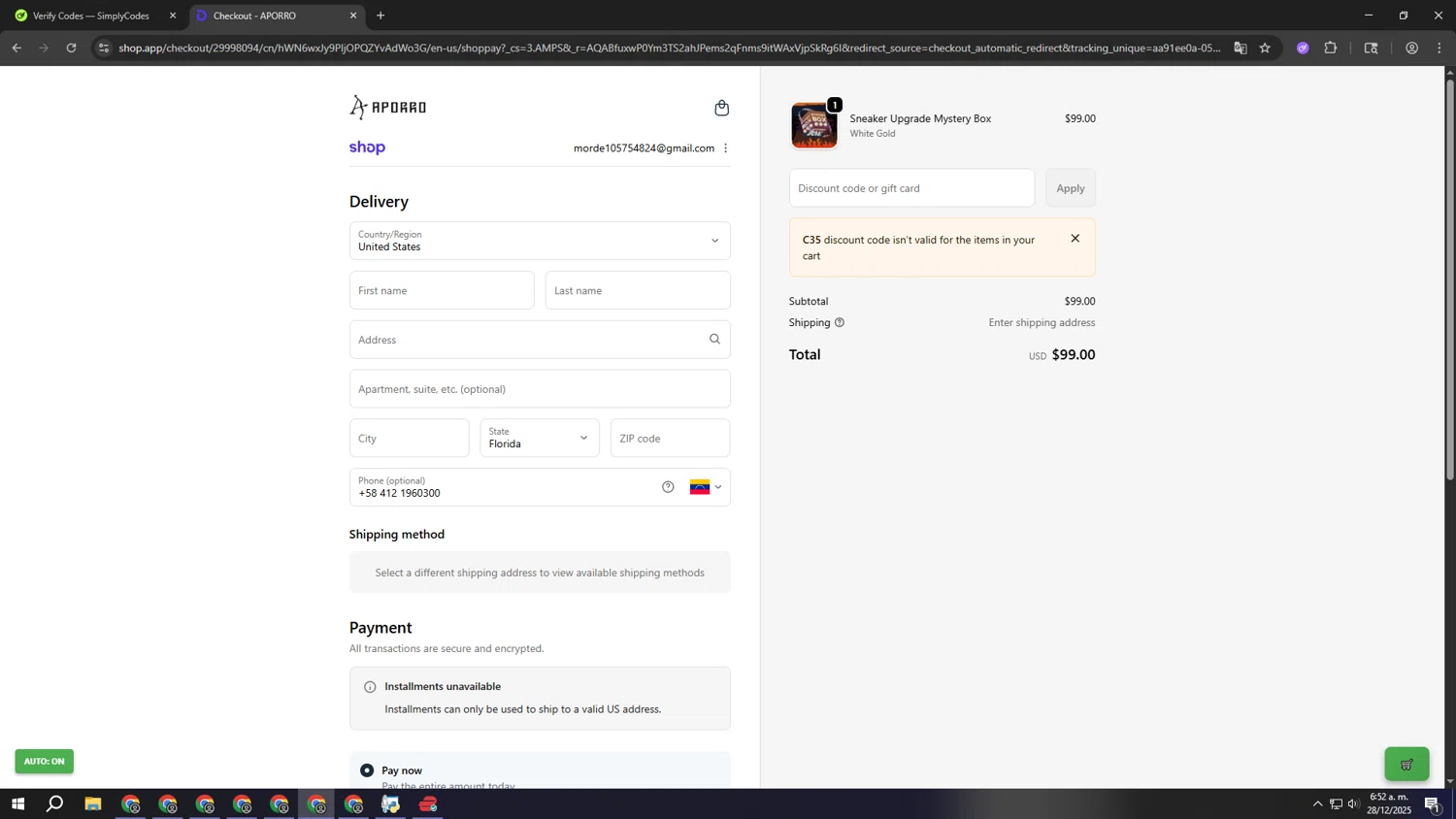Dismiss the C35 discount error message
Viewport: 1456px width, 819px height.
pyautogui.click(x=1075, y=239)
